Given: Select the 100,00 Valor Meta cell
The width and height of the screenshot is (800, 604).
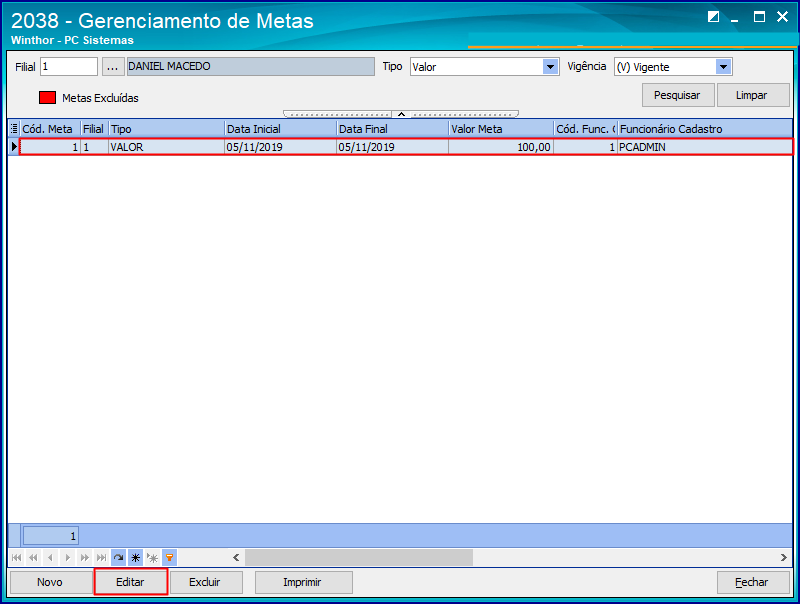Looking at the screenshot, I should tap(501, 147).
